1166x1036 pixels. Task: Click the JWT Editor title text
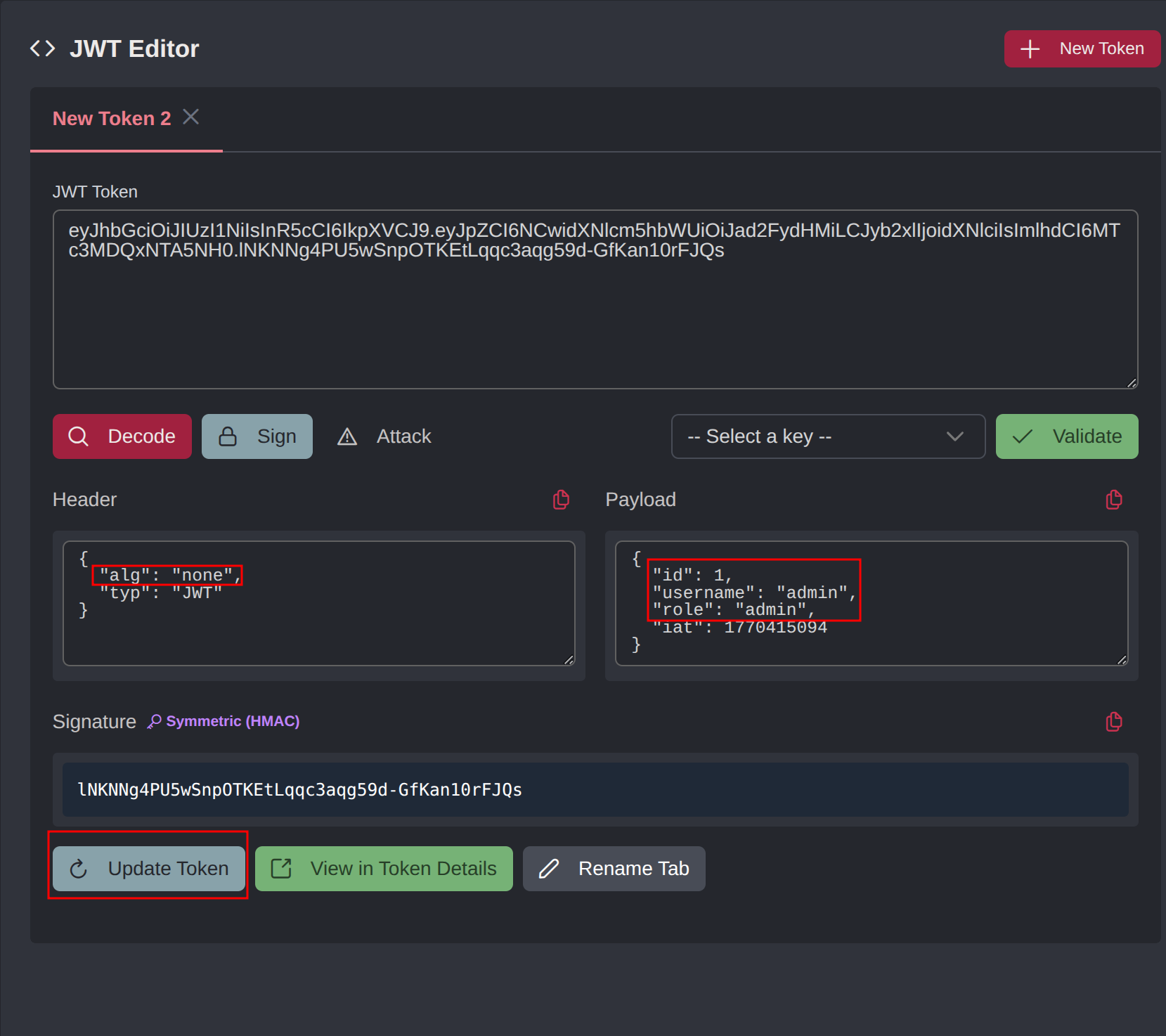[x=134, y=48]
